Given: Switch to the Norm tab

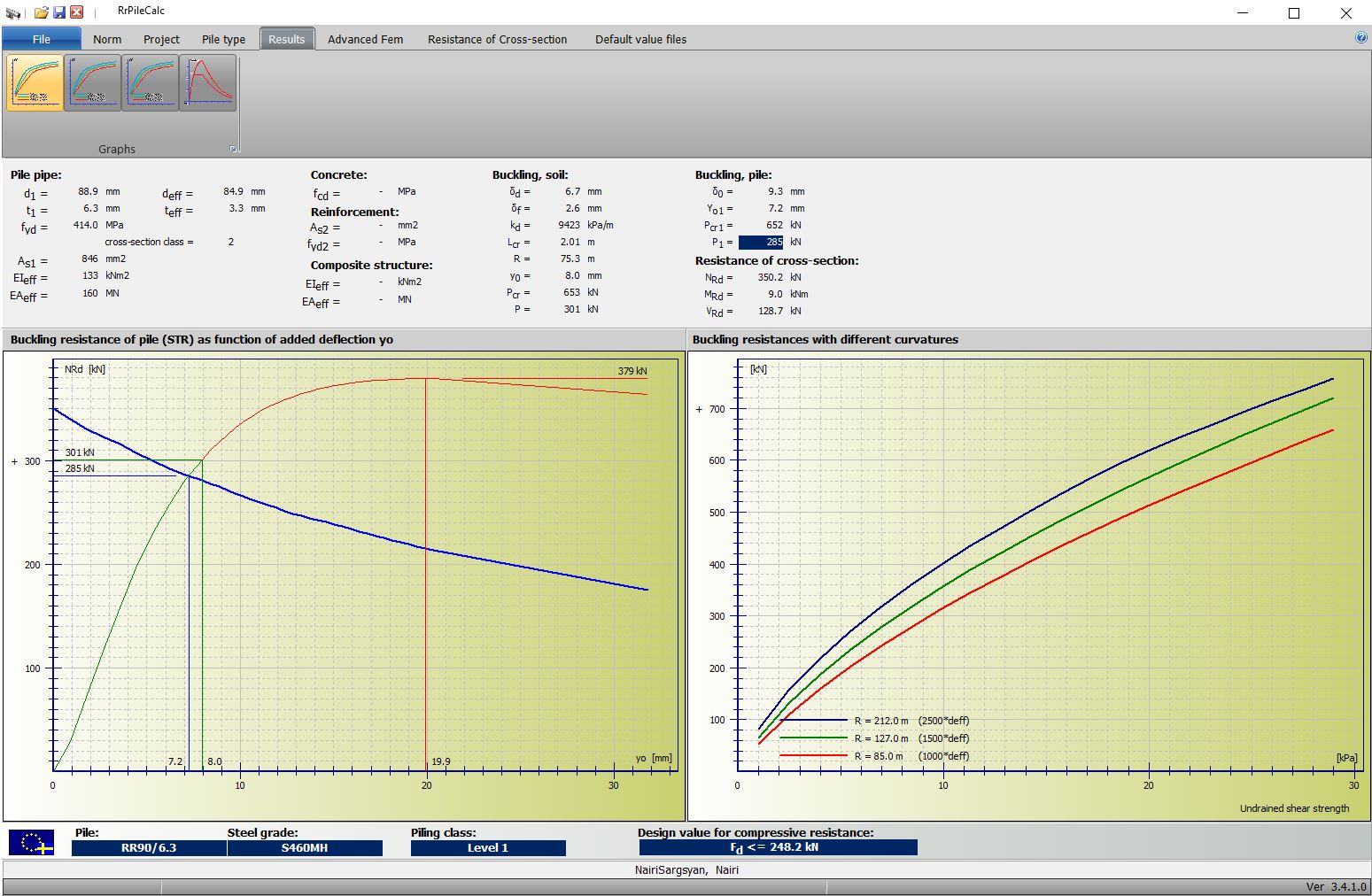Looking at the screenshot, I should (x=107, y=39).
